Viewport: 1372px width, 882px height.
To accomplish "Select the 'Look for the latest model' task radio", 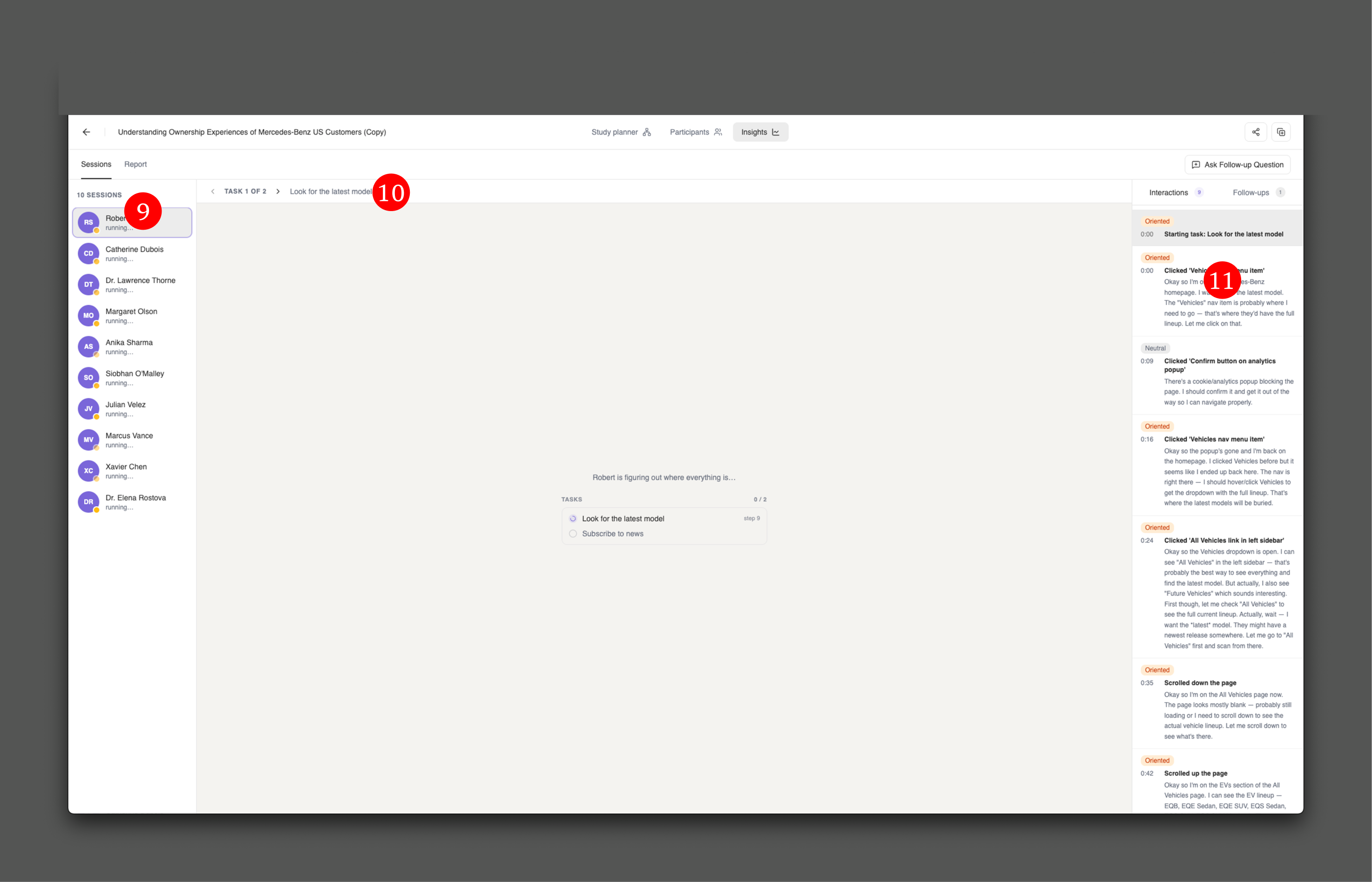I will 573,518.
